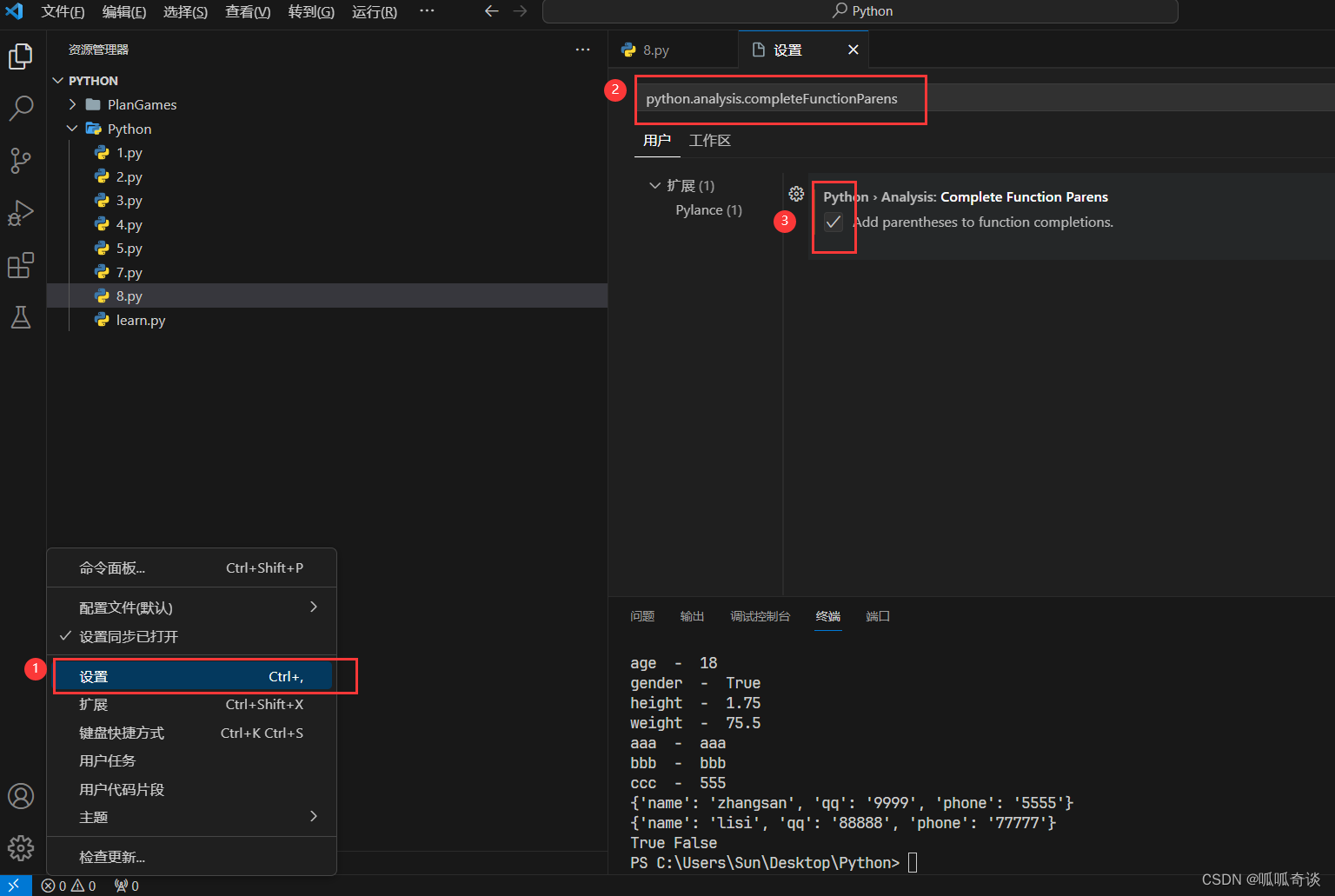Click the errors and warnings status indicator

(69, 886)
